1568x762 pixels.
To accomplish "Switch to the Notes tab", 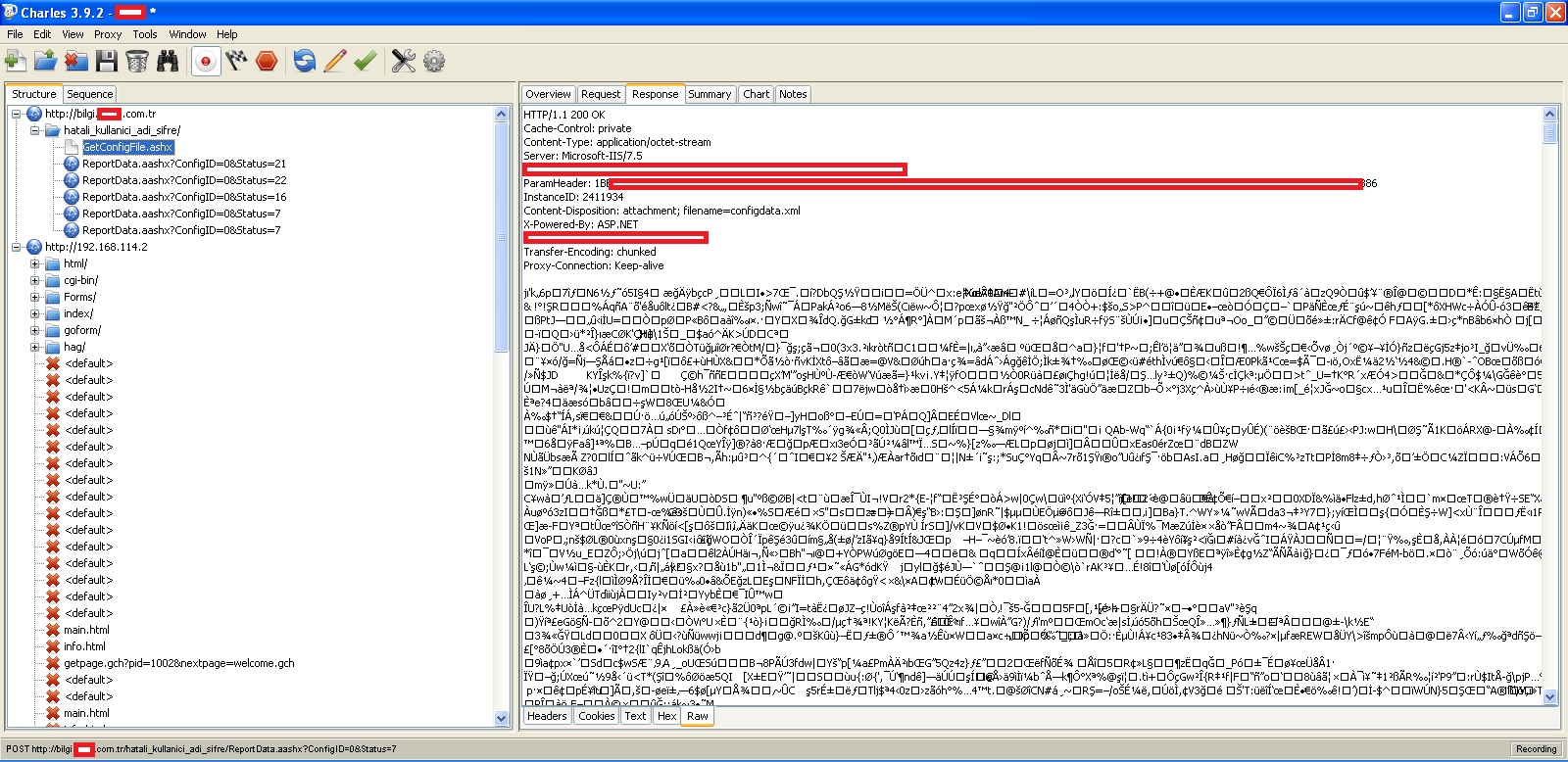I will pyautogui.click(x=793, y=94).
